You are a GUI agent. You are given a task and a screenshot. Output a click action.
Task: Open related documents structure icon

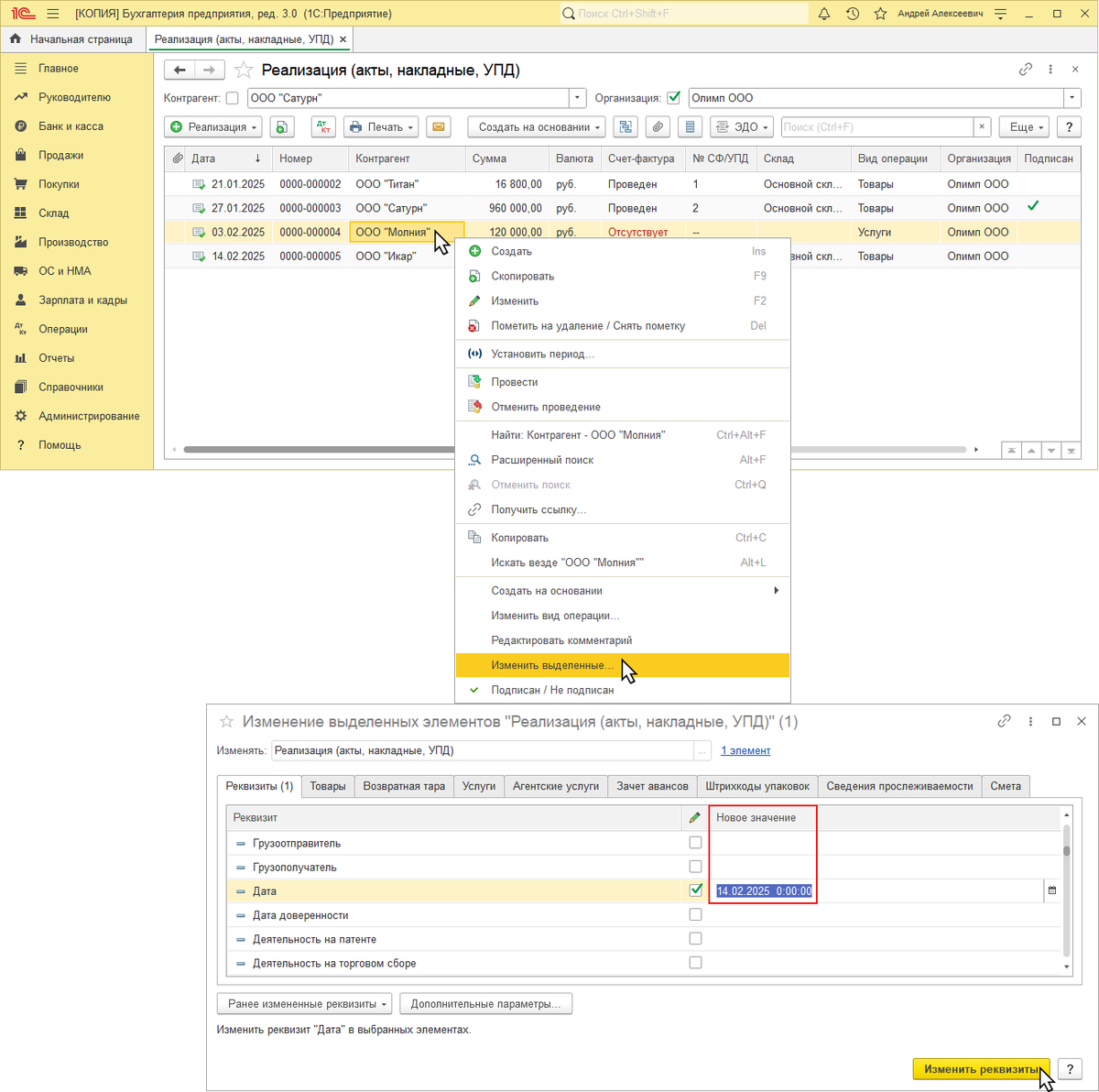coord(626,127)
